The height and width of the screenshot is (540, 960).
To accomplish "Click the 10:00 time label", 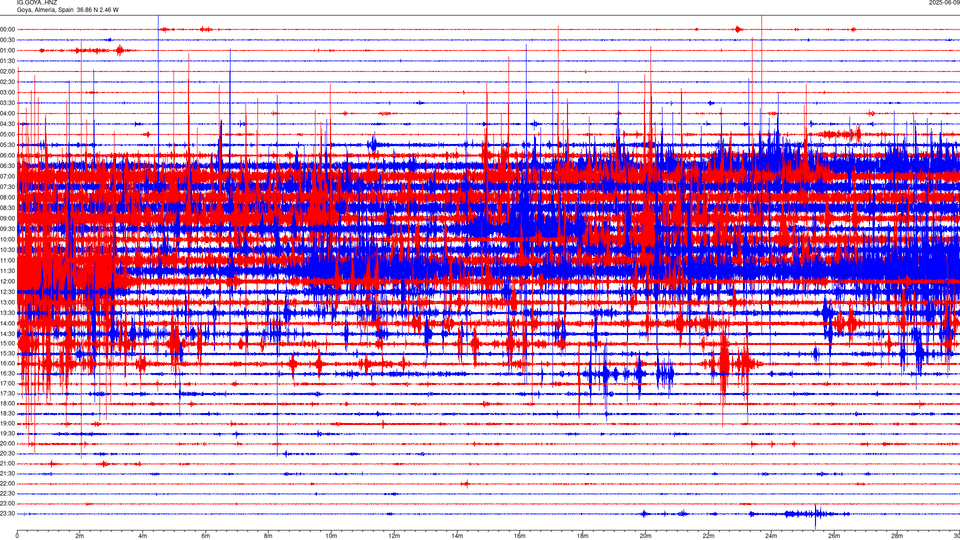I will [7, 239].
